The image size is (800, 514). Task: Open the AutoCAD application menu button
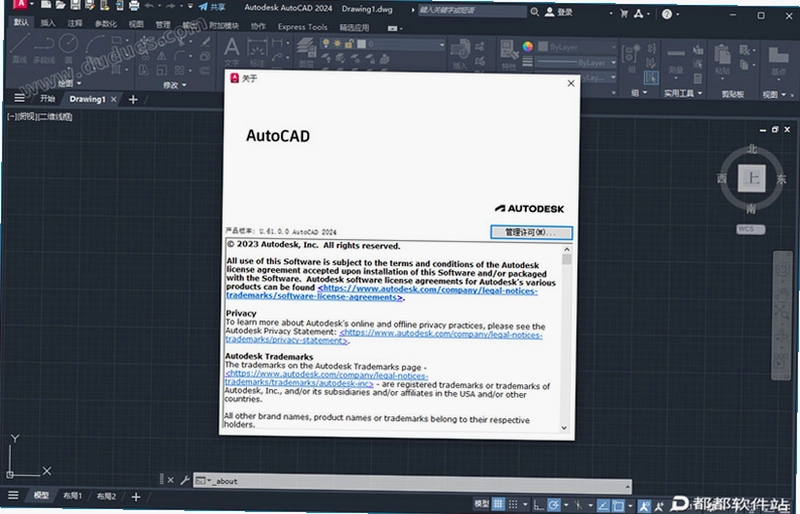(19, 5)
